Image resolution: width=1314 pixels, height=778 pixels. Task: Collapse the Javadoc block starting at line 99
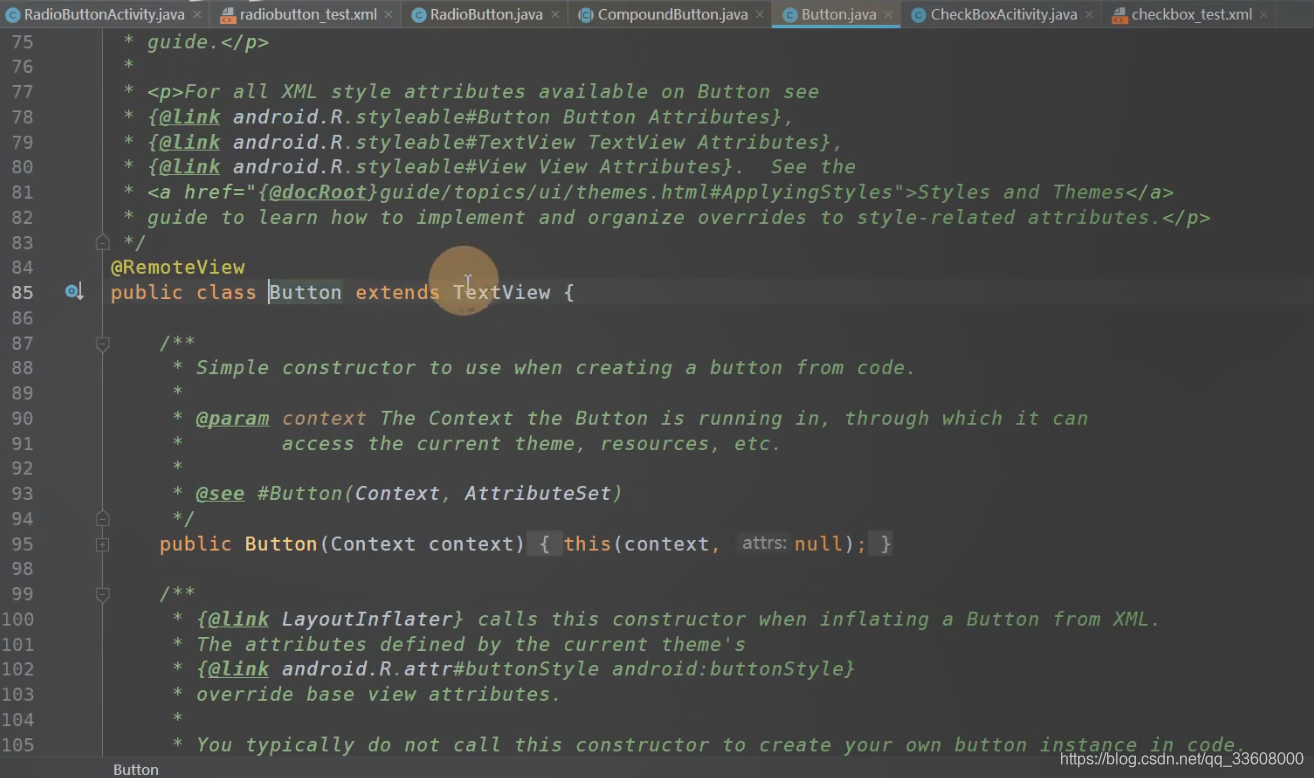[x=102, y=594]
